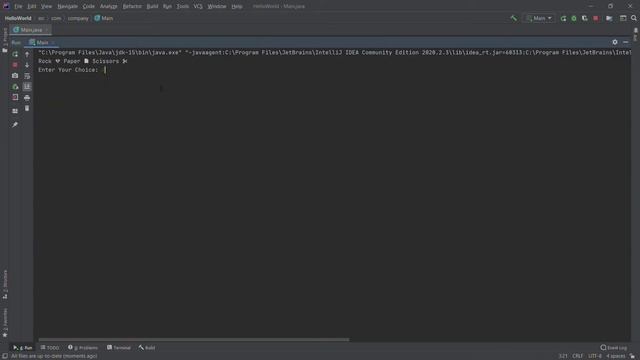Open the Analyze menu

tap(109, 7)
